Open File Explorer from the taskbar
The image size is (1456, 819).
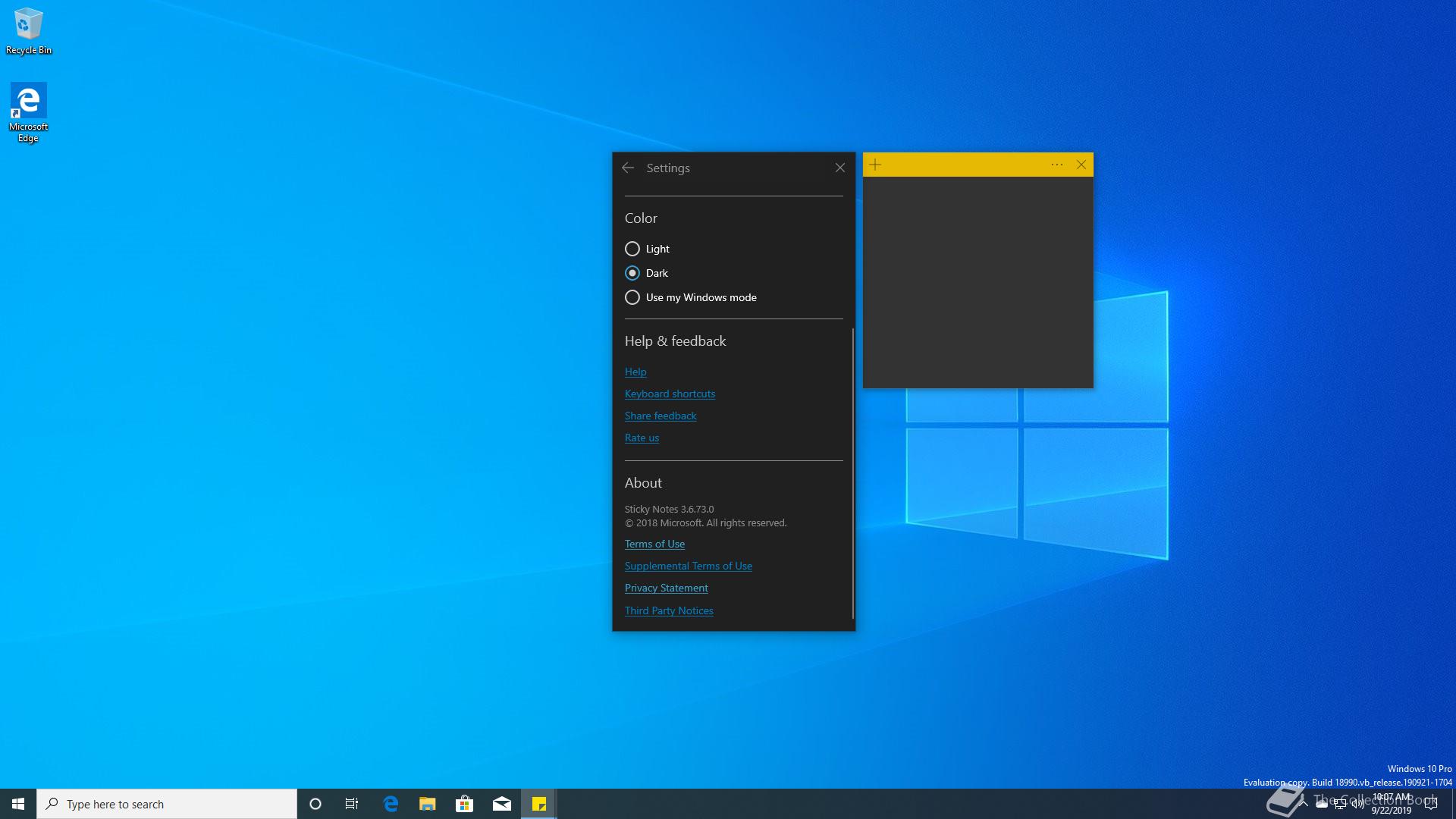428,804
